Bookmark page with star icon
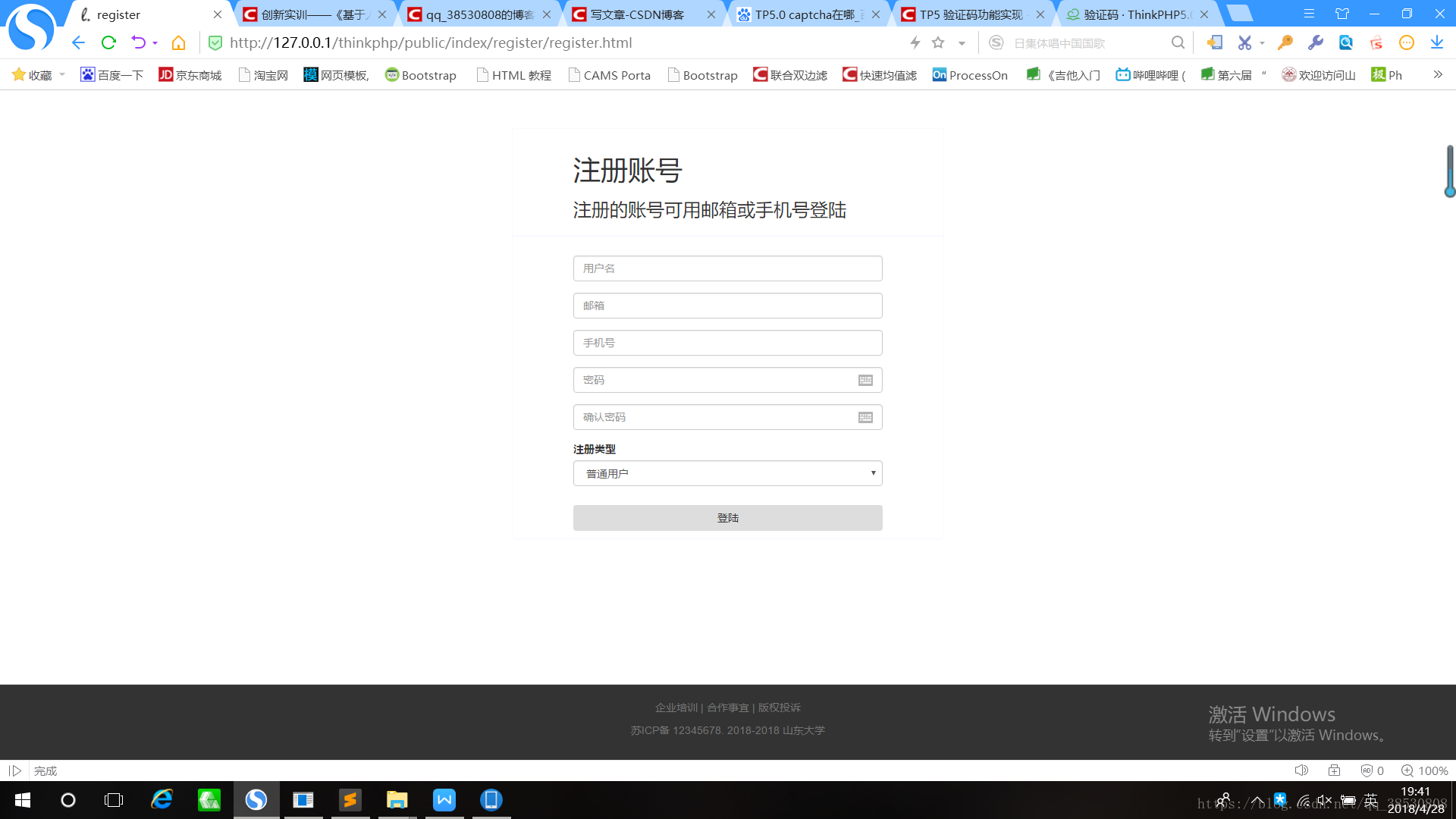The height and width of the screenshot is (819, 1456). tap(938, 43)
